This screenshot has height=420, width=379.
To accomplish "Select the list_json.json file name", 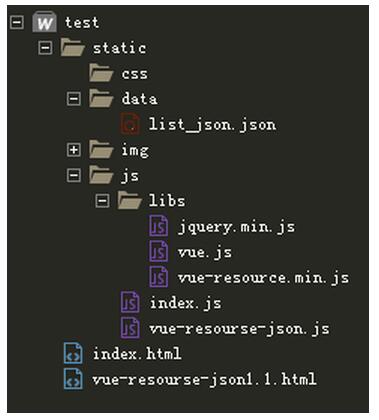I will coord(212,125).
